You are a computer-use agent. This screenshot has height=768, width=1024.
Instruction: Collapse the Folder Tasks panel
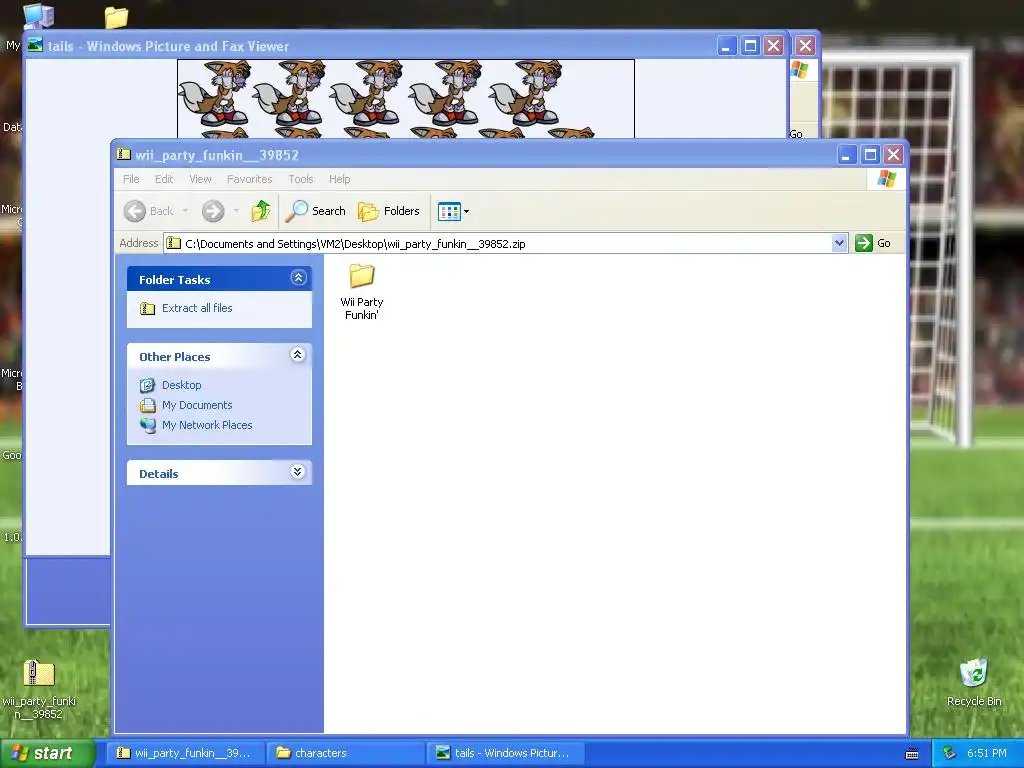click(x=298, y=278)
